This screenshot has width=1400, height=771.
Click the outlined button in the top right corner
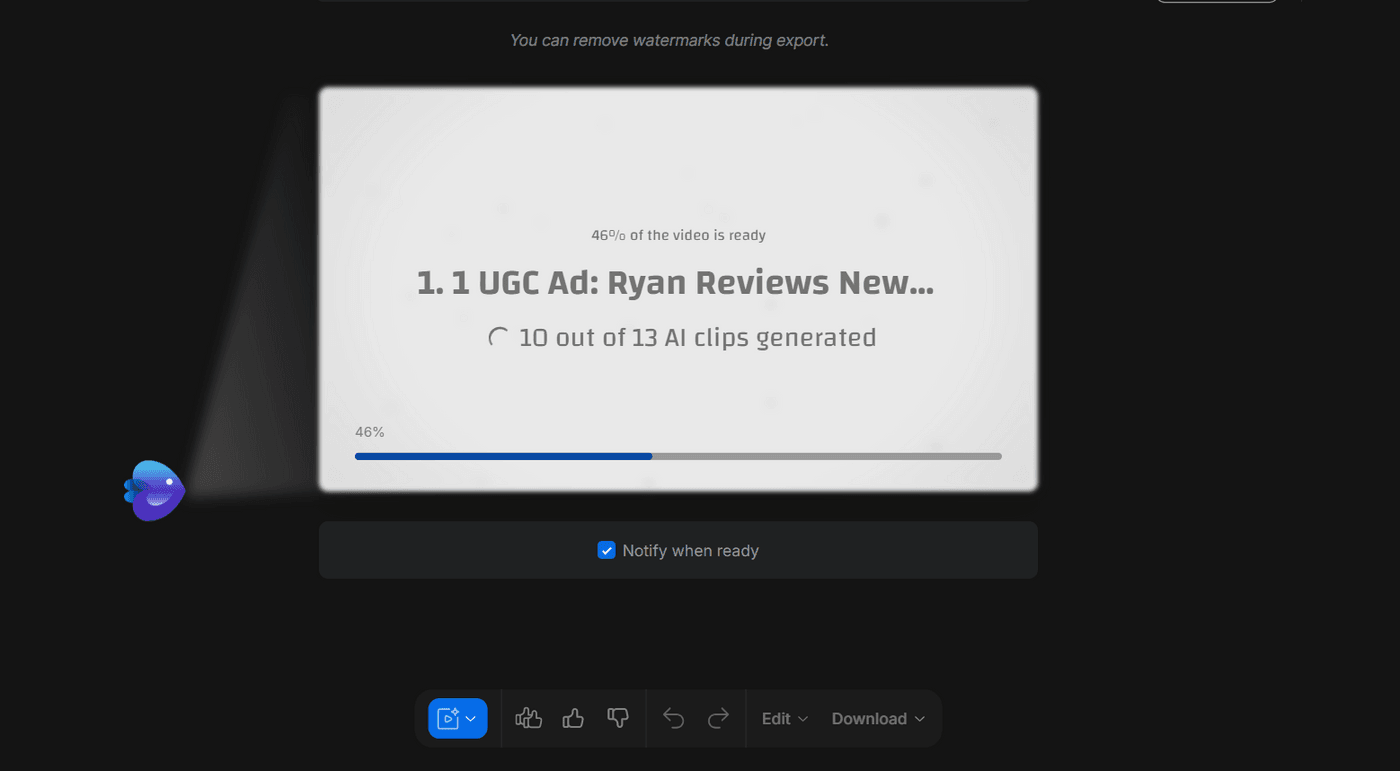[x=1216, y=3]
